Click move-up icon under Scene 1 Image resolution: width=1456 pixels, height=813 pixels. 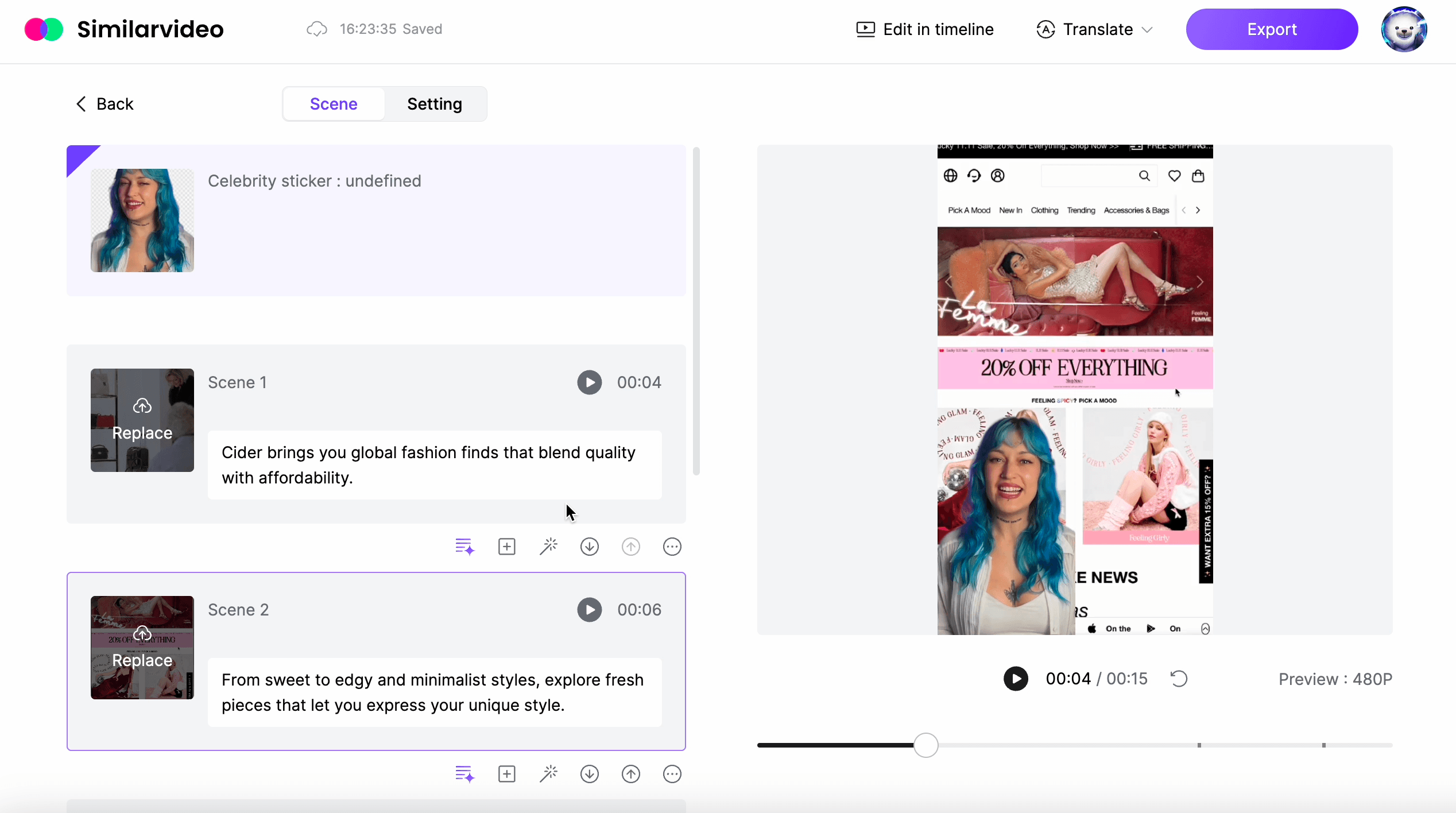[x=631, y=547]
